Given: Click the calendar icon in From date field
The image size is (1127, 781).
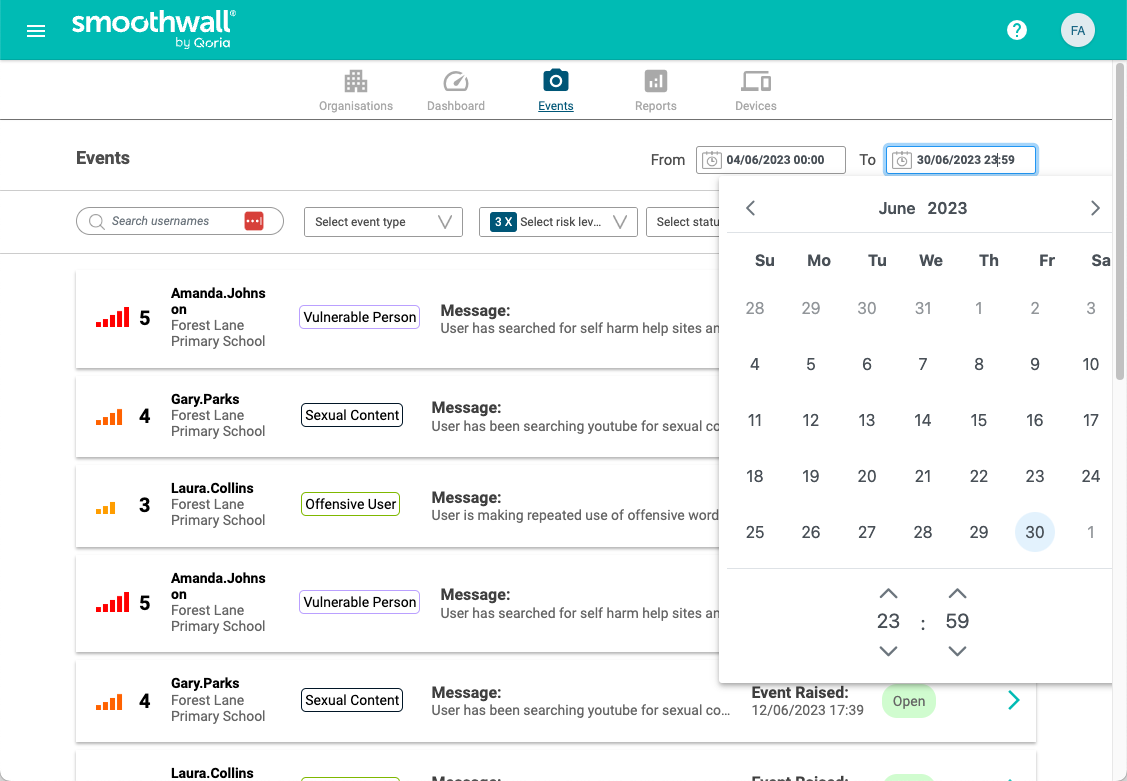Looking at the screenshot, I should point(711,160).
